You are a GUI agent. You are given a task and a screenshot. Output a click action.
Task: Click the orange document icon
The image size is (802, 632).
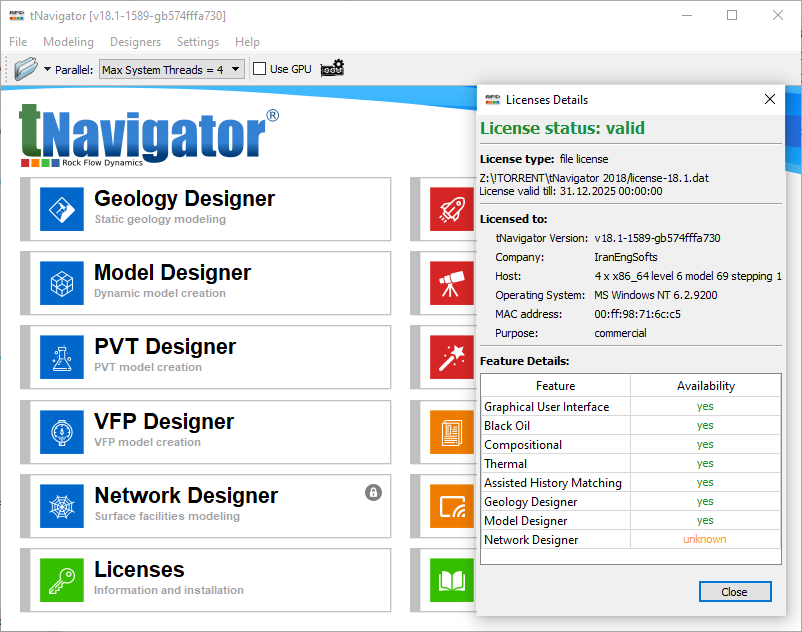point(452,432)
